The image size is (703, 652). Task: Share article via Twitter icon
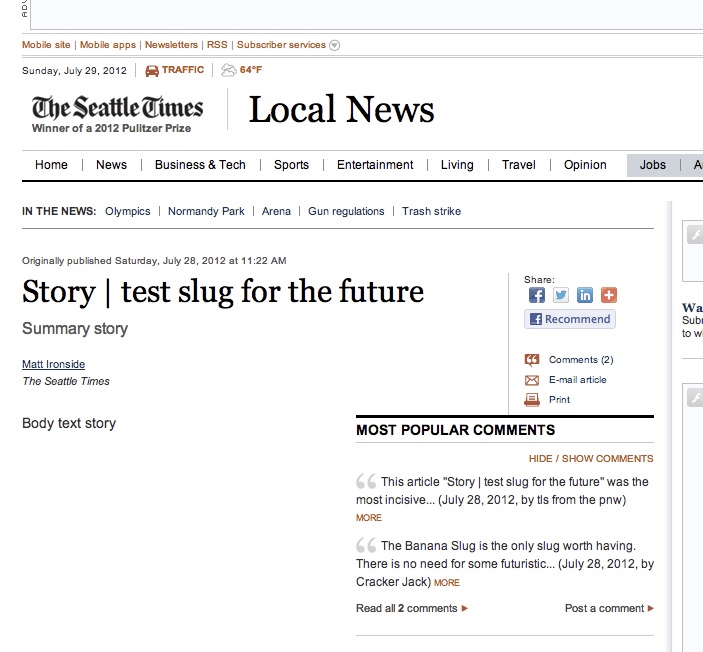point(560,295)
